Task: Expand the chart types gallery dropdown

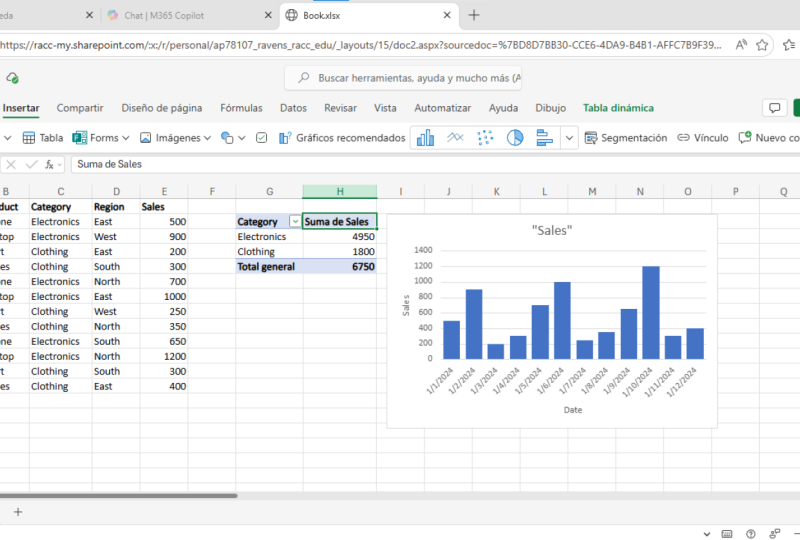Action: [569, 138]
